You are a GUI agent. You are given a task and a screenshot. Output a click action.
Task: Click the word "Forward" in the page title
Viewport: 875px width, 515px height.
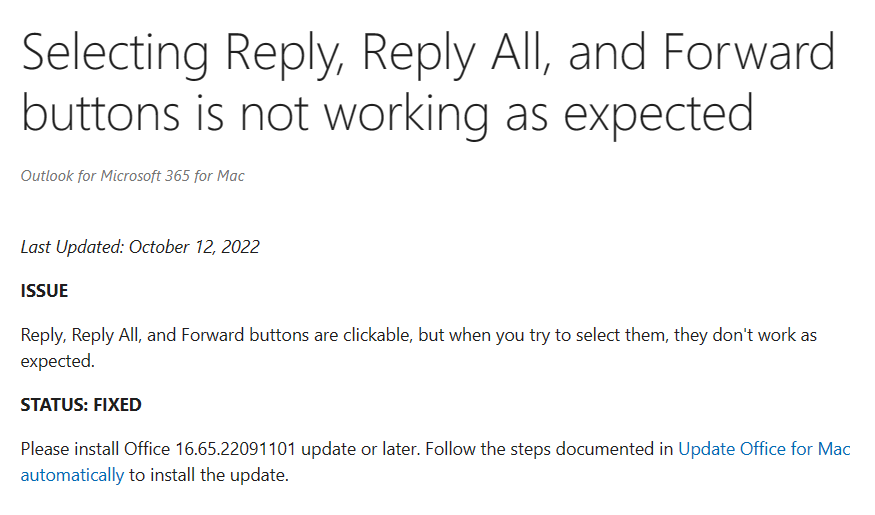(749, 52)
